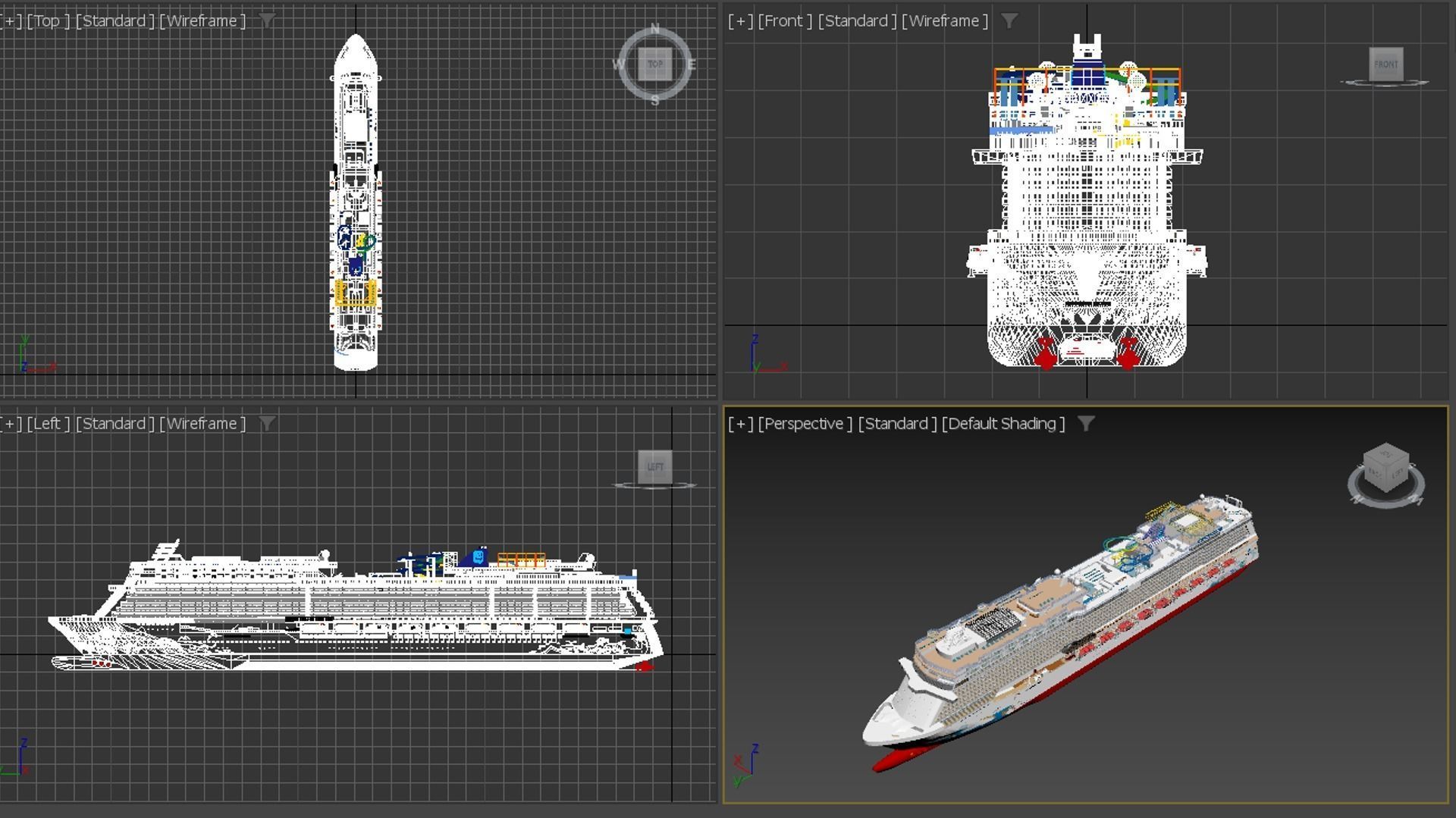1456x818 pixels.
Task: Open the [Default Shading] menu
Action: coord(1003,423)
